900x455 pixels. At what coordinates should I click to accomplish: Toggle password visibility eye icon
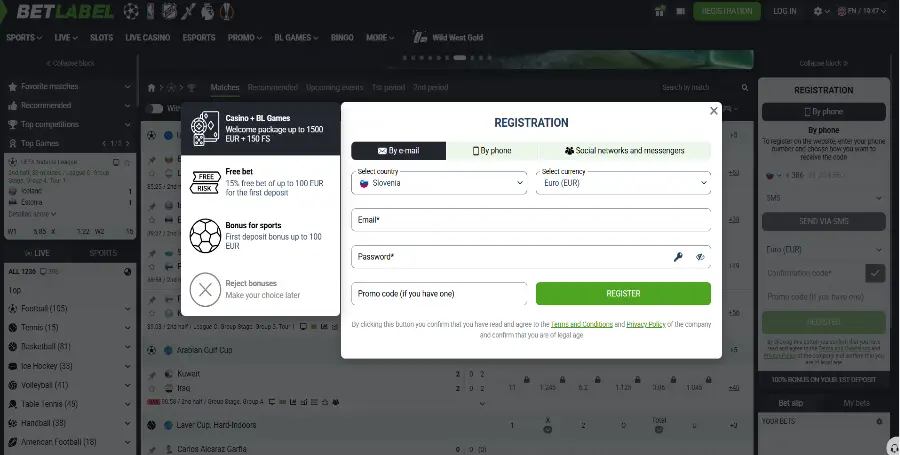[x=700, y=257]
